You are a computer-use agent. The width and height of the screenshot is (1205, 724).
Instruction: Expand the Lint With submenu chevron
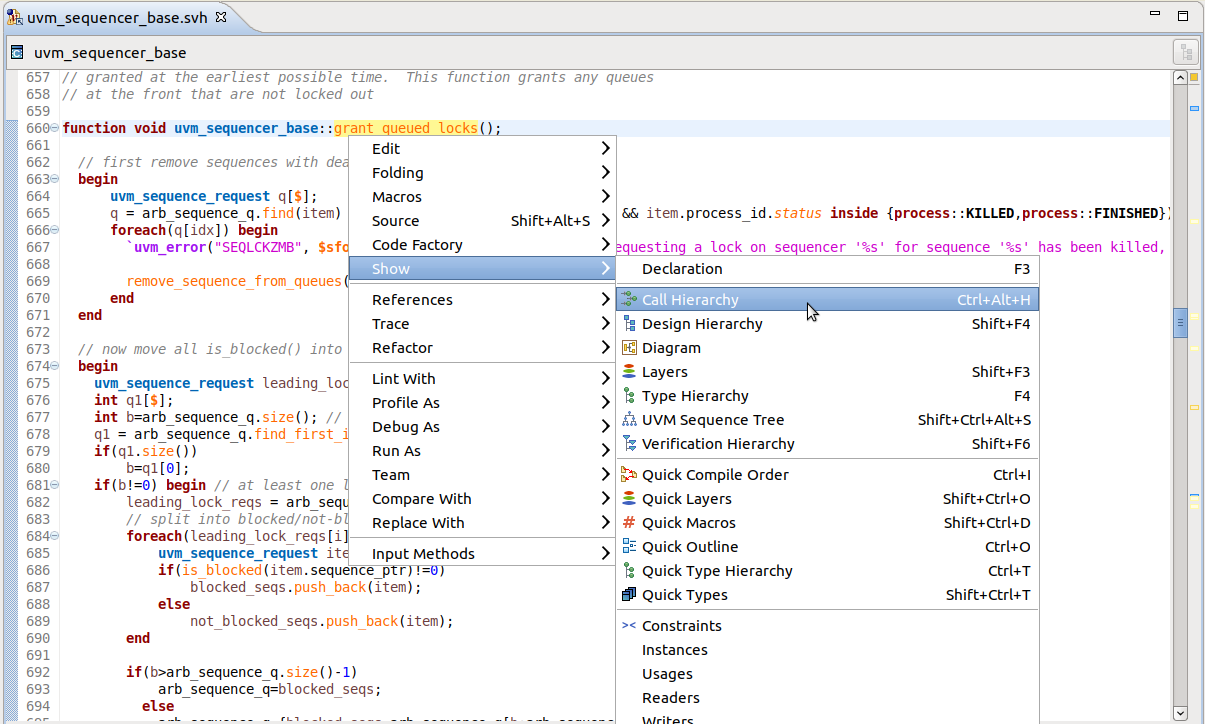(x=606, y=378)
